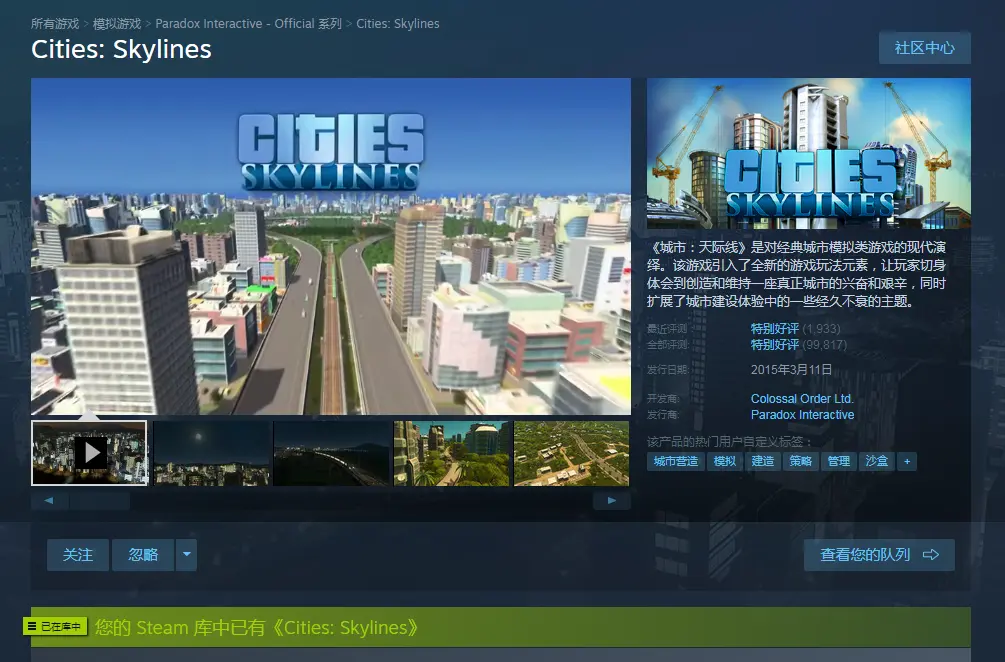The height and width of the screenshot is (662, 1005).
Task: Click the 最近评测 label
Action: pyautogui.click(x=667, y=329)
